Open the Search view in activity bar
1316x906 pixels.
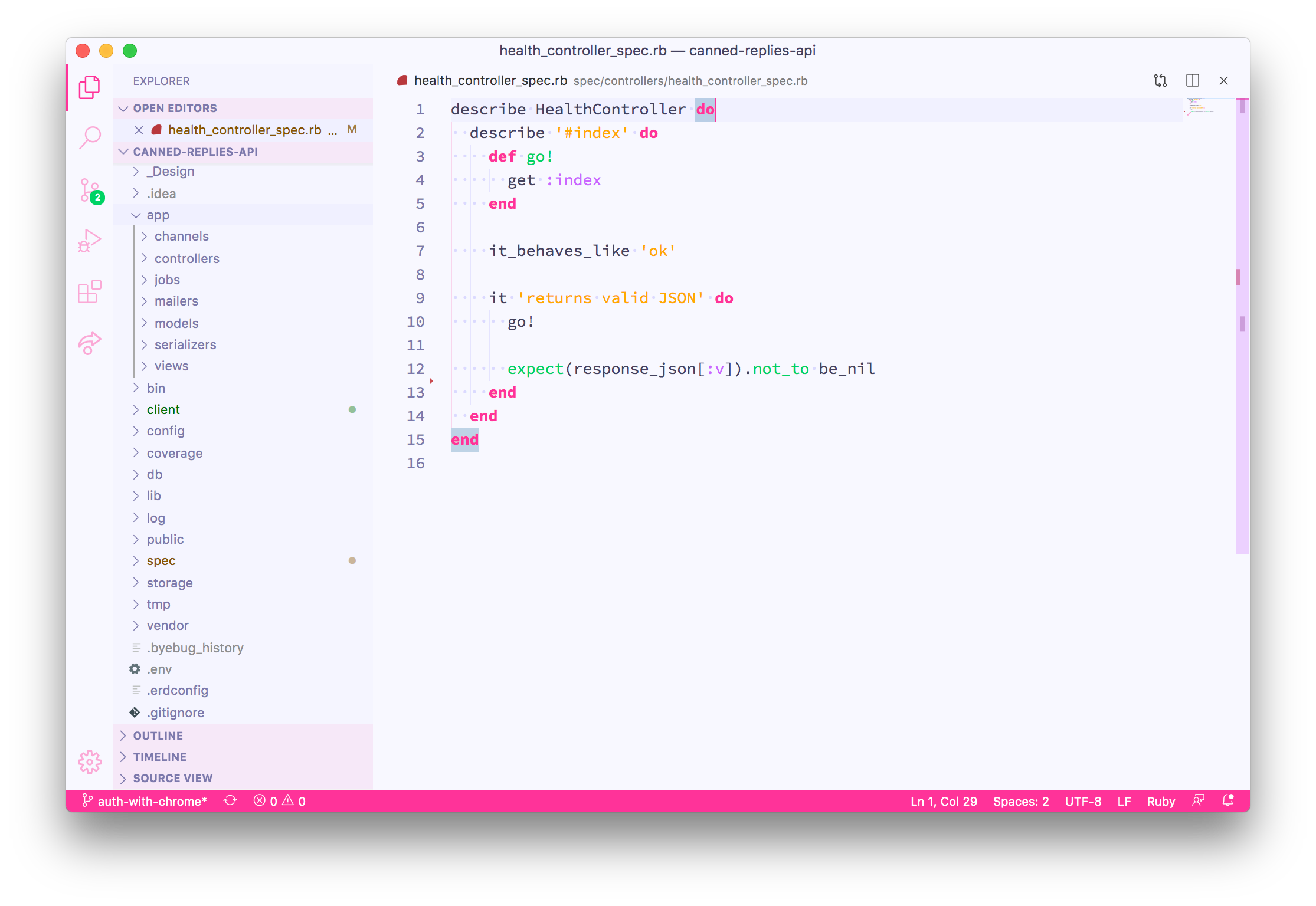pyautogui.click(x=90, y=137)
